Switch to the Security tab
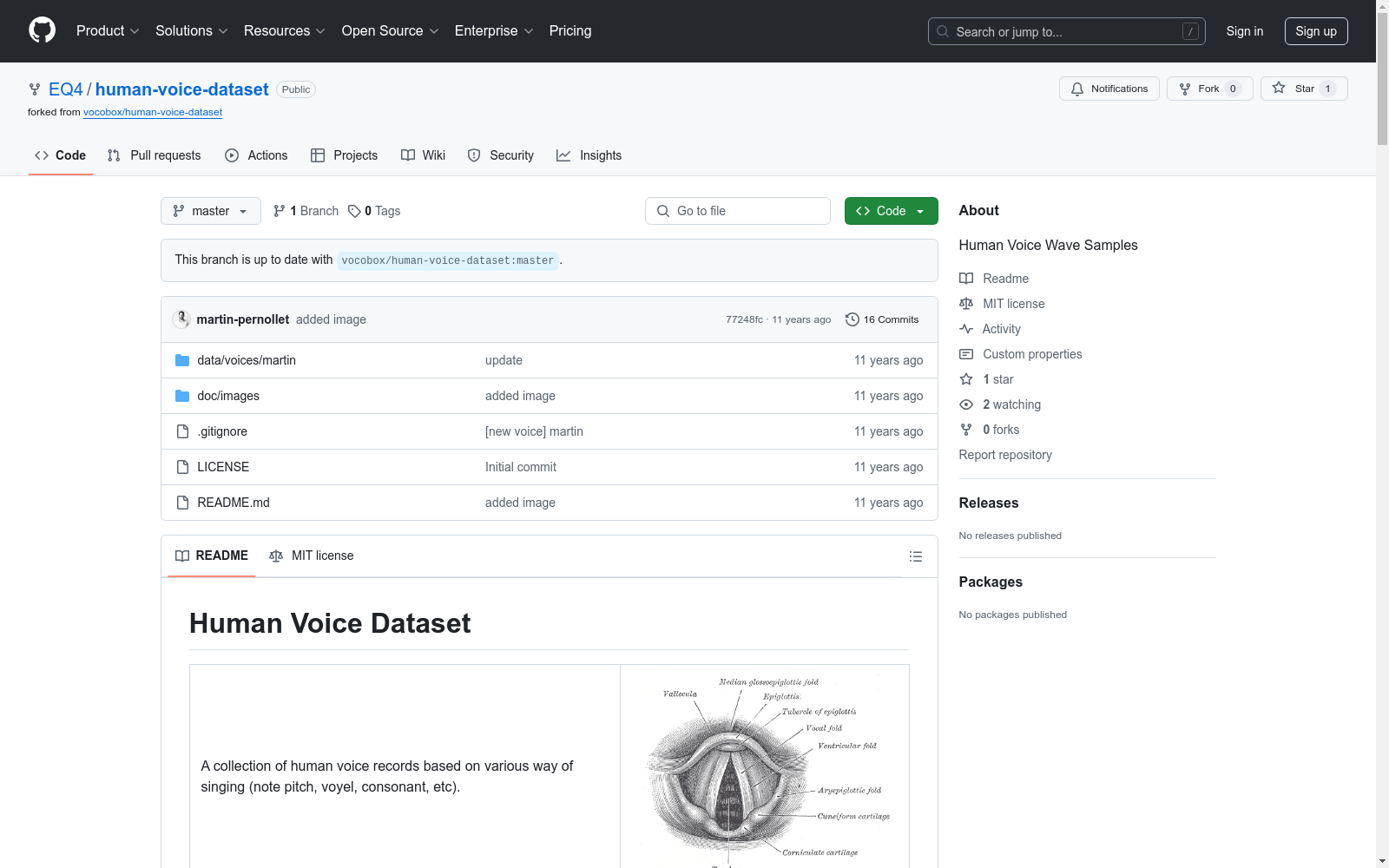This screenshot has width=1389, height=868. tap(501, 155)
